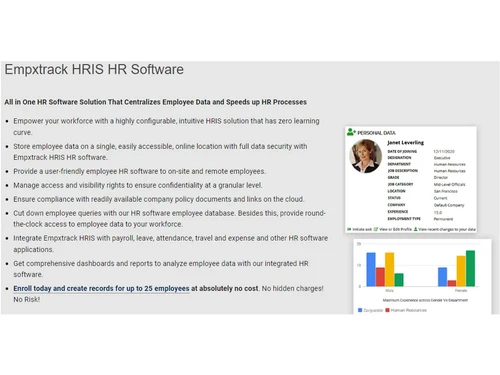The height and width of the screenshot is (375, 500).
Task: Click the blue Corporate legend swatch
Action: [360, 310]
